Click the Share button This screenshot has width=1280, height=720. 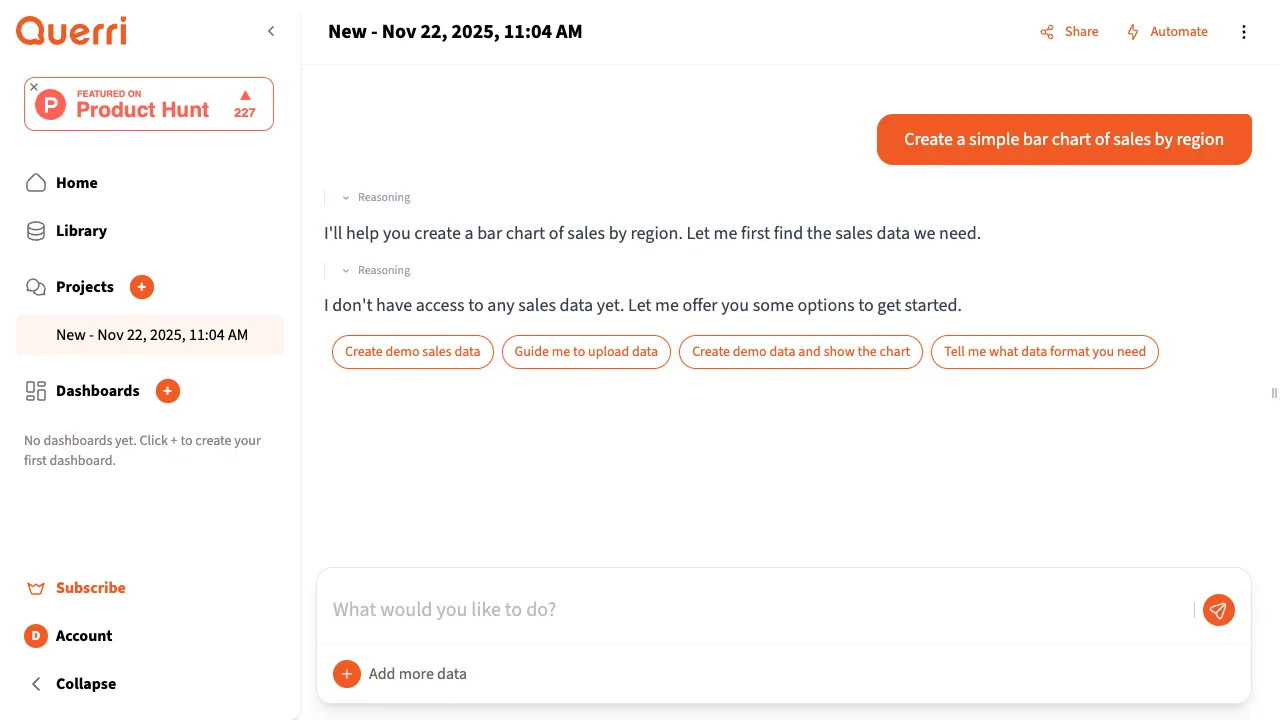pyautogui.click(x=1069, y=32)
